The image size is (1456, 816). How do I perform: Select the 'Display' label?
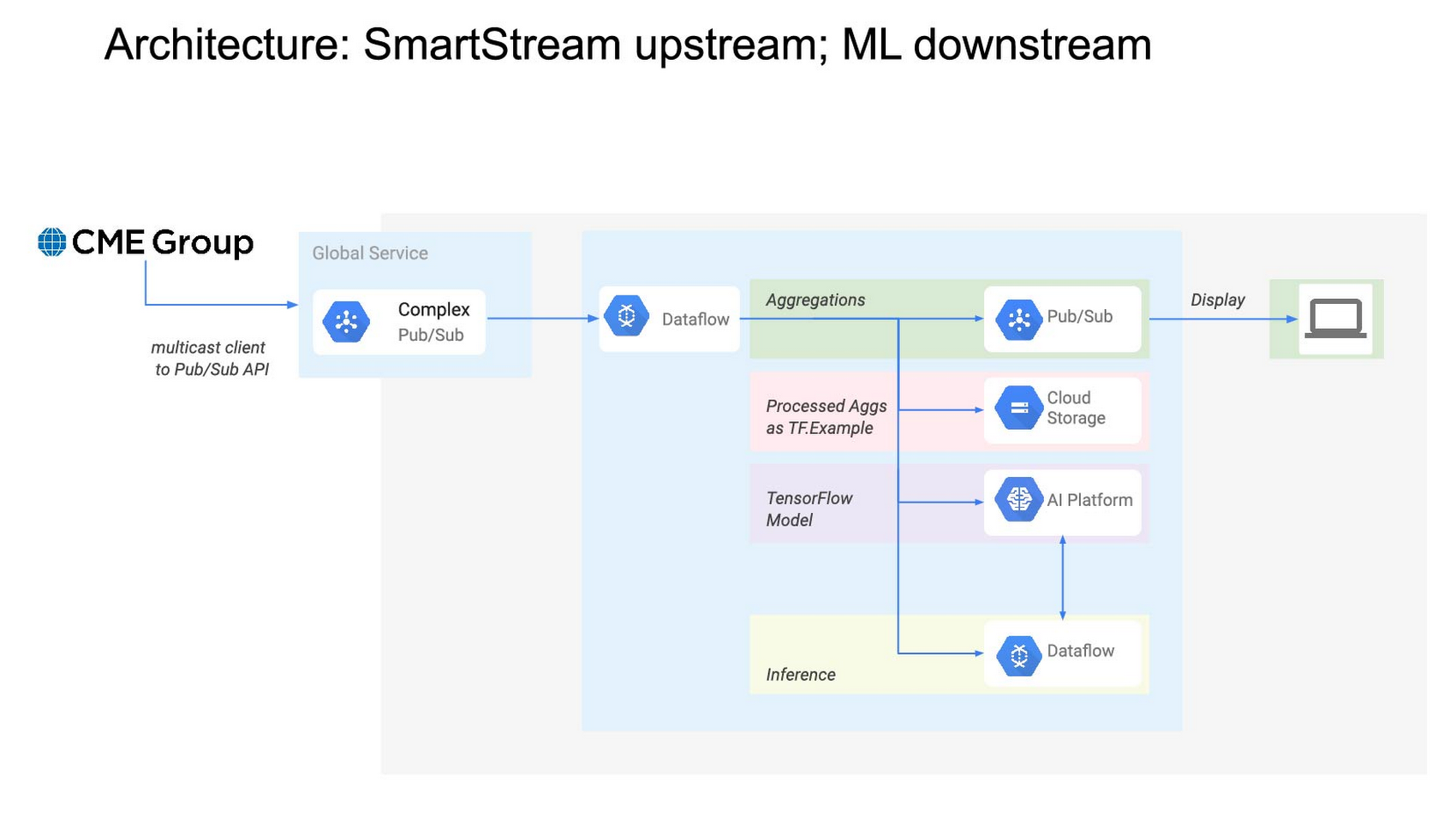[x=1217, y=300]
